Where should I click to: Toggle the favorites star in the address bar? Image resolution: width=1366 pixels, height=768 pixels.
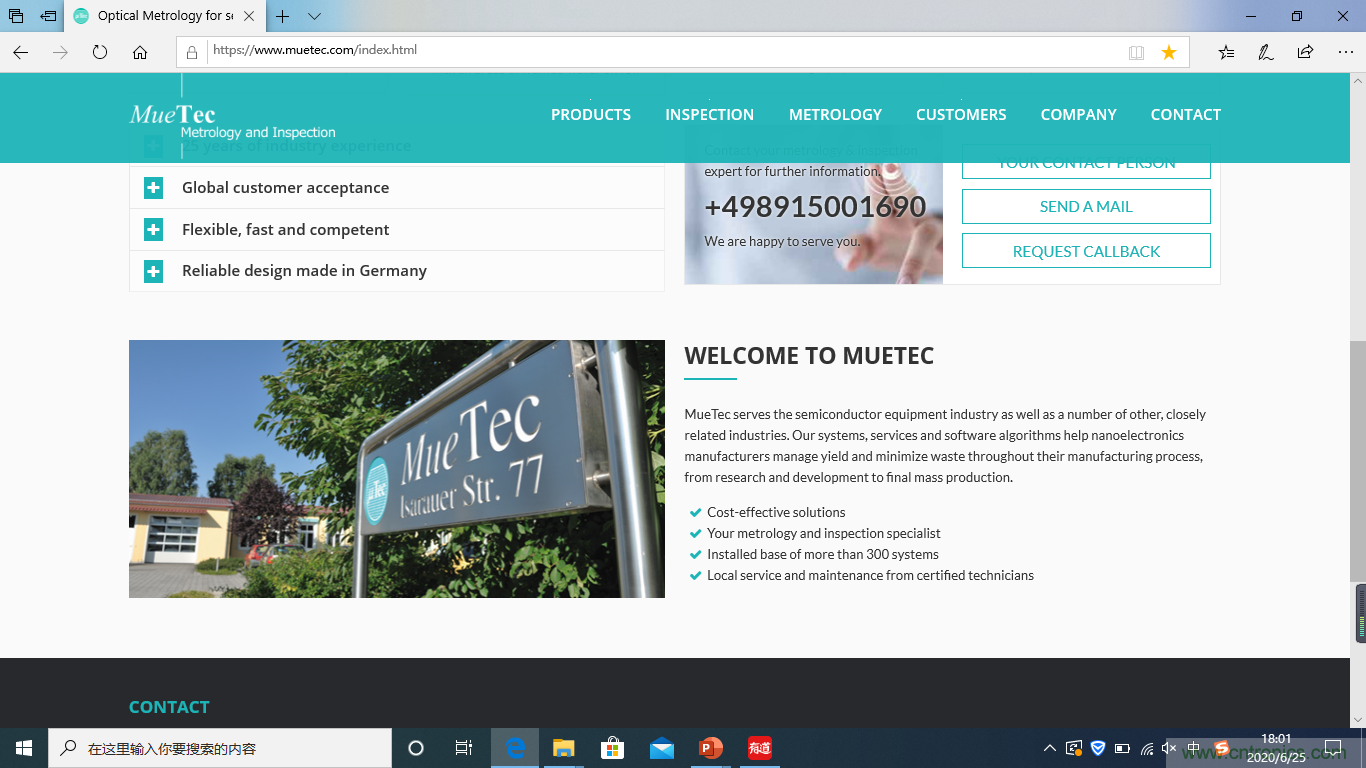[1168, 51]
